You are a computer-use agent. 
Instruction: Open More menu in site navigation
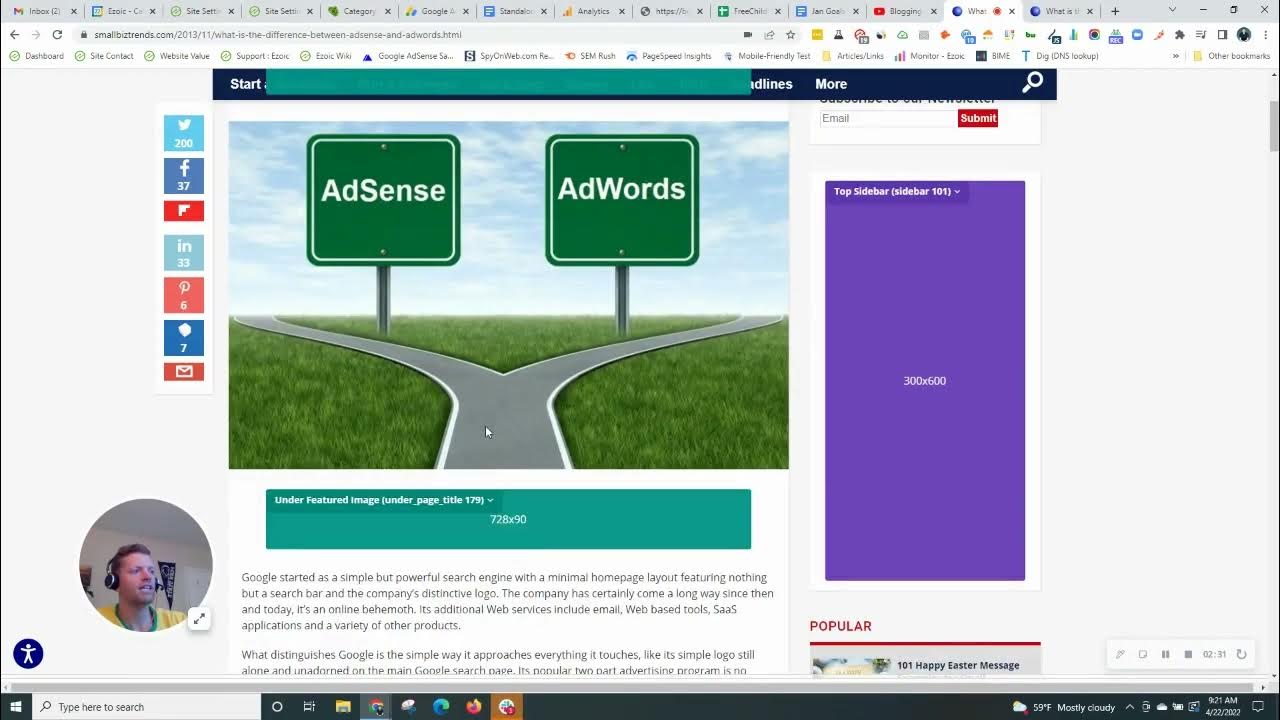click(x=831, y=84)
